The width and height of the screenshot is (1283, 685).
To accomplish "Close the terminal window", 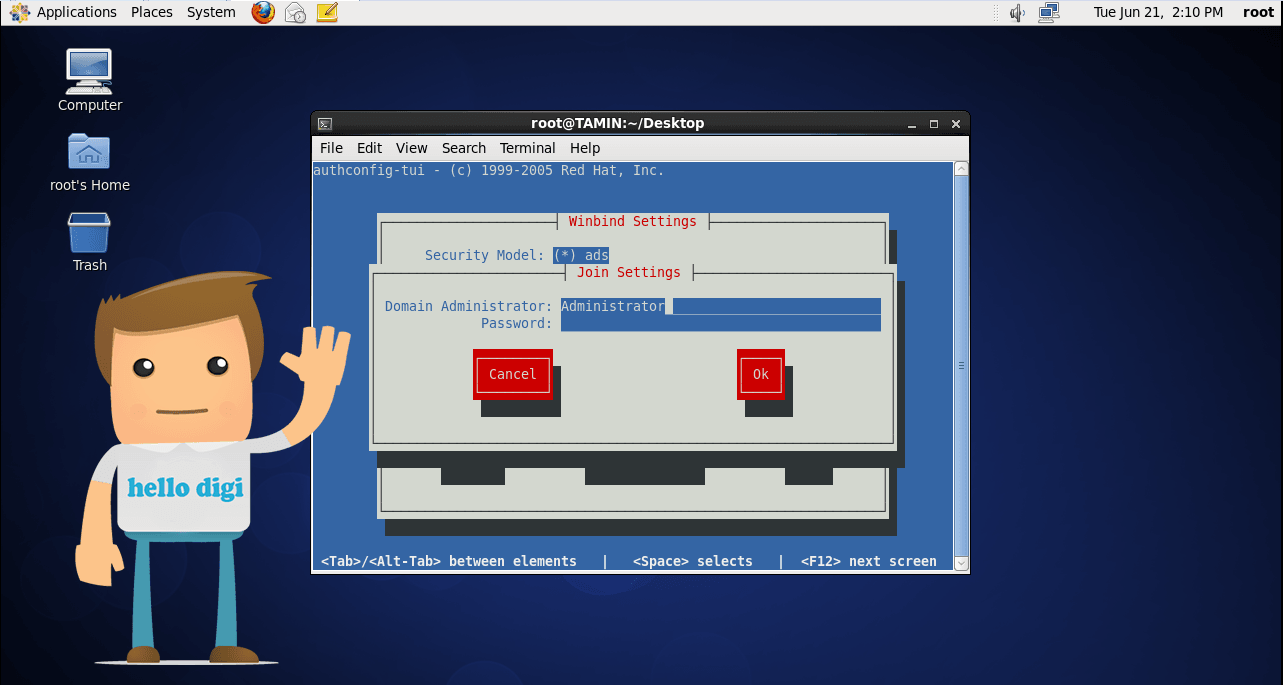I will pos(956,124).
